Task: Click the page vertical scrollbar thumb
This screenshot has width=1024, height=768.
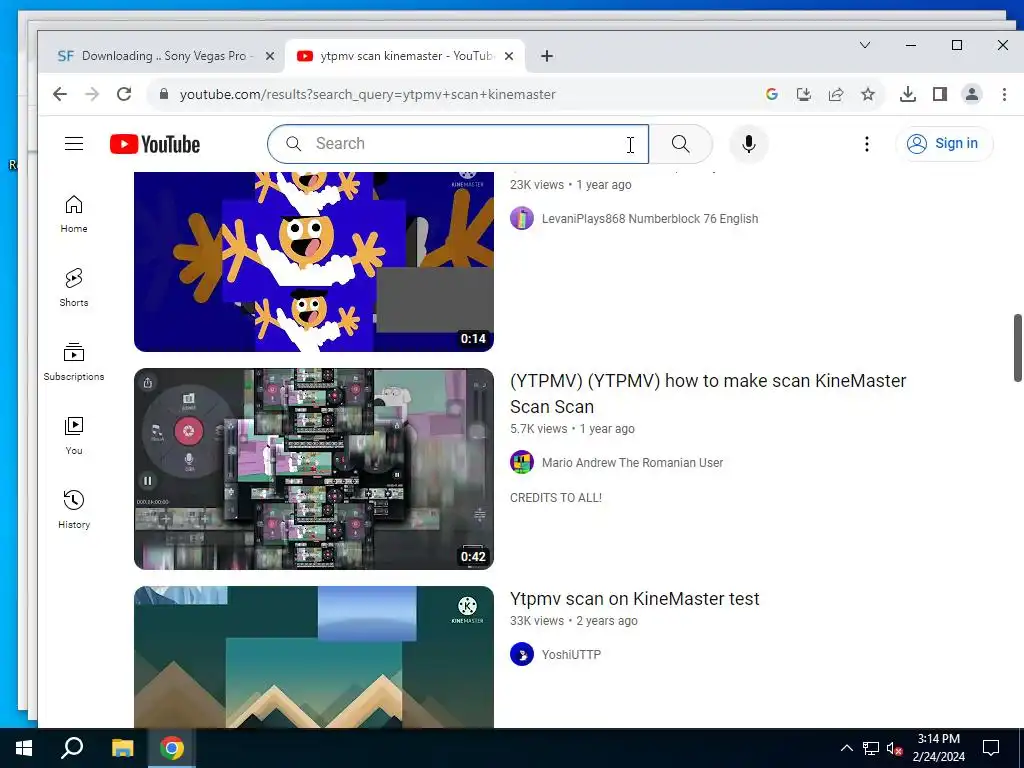Action: (x=1017, y=347)
